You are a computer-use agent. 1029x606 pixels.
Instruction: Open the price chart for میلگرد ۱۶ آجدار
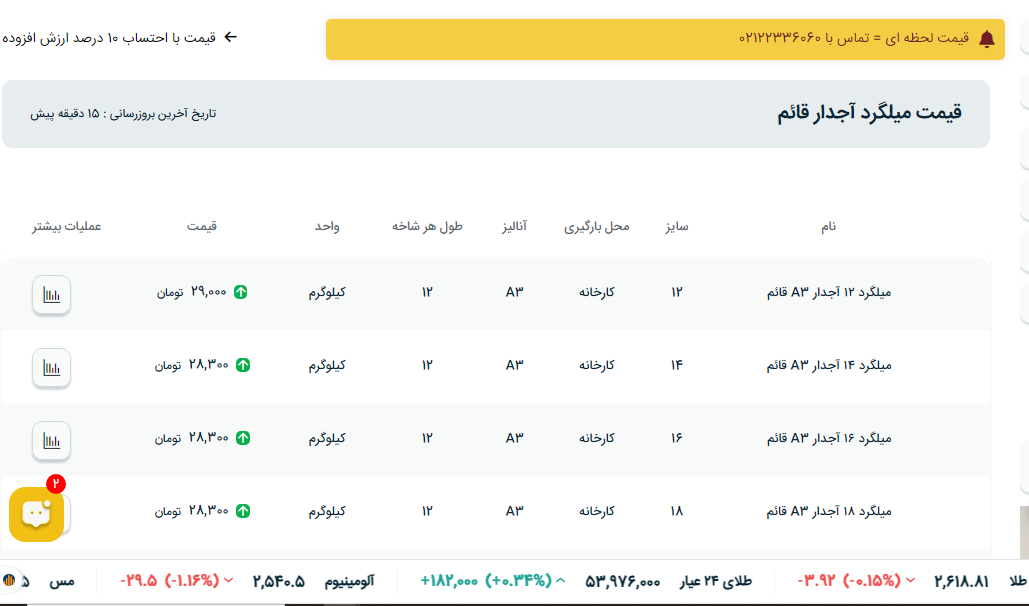point(51,440)
